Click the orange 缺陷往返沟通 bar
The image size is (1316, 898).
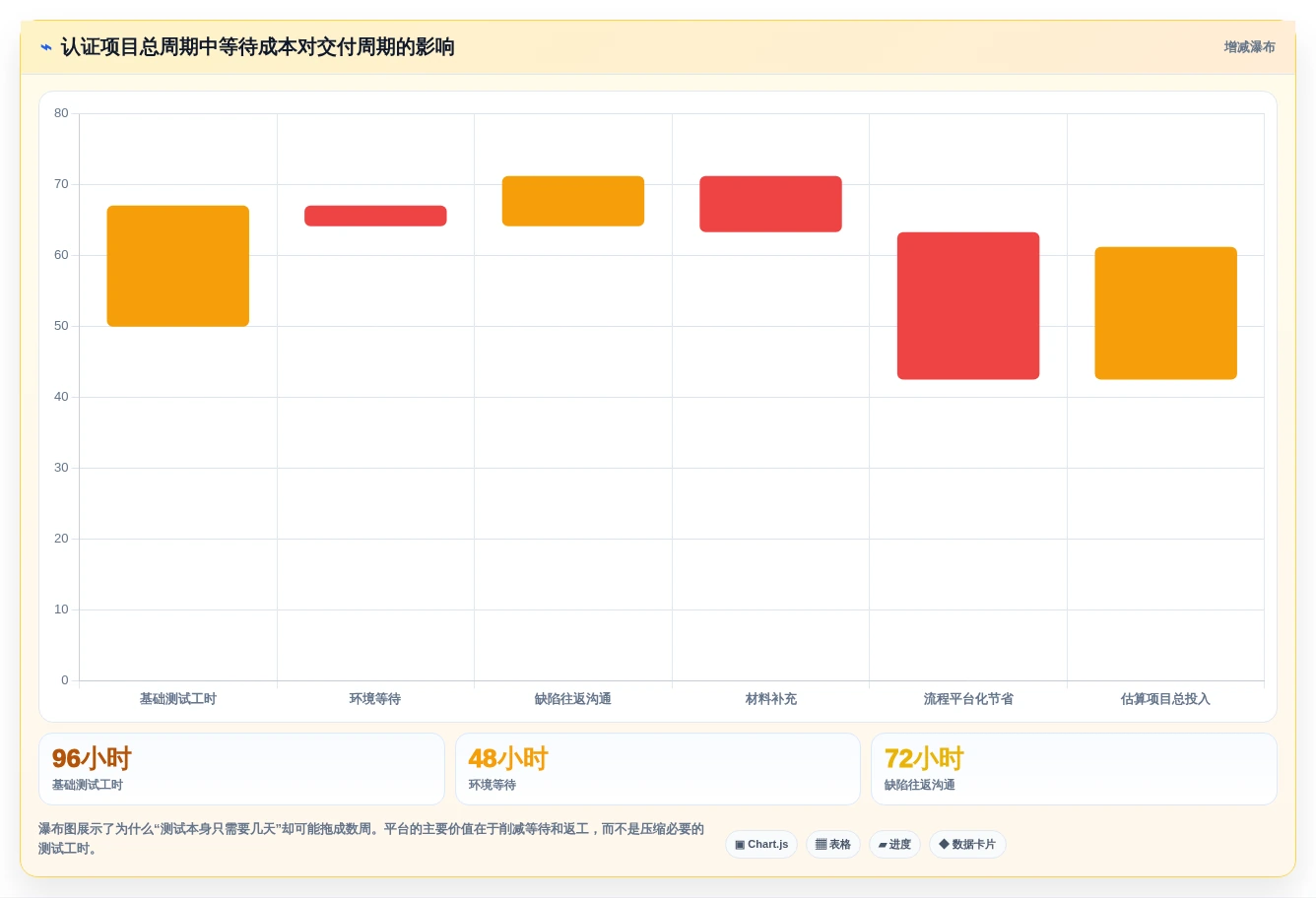tap(573, 201)
